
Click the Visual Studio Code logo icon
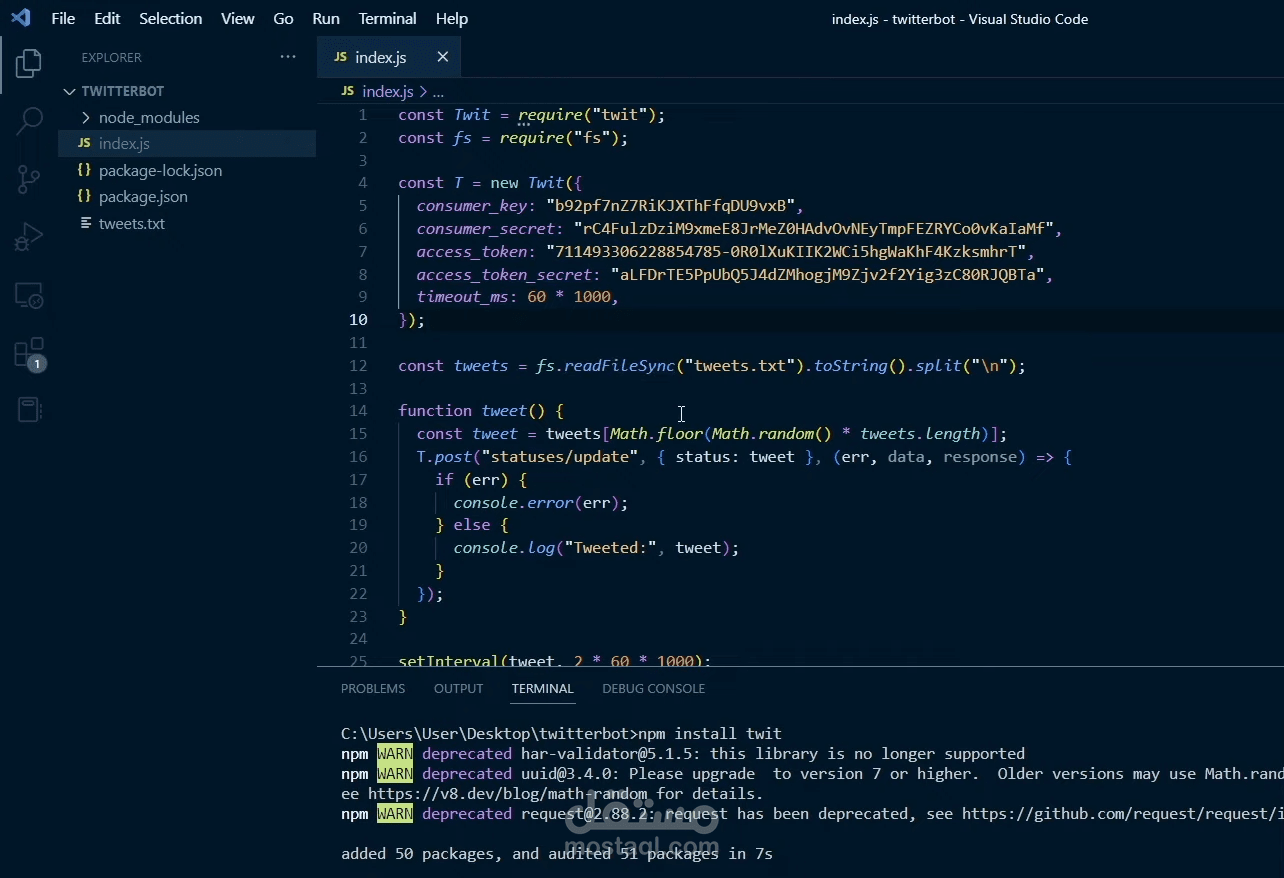[20, 18]
